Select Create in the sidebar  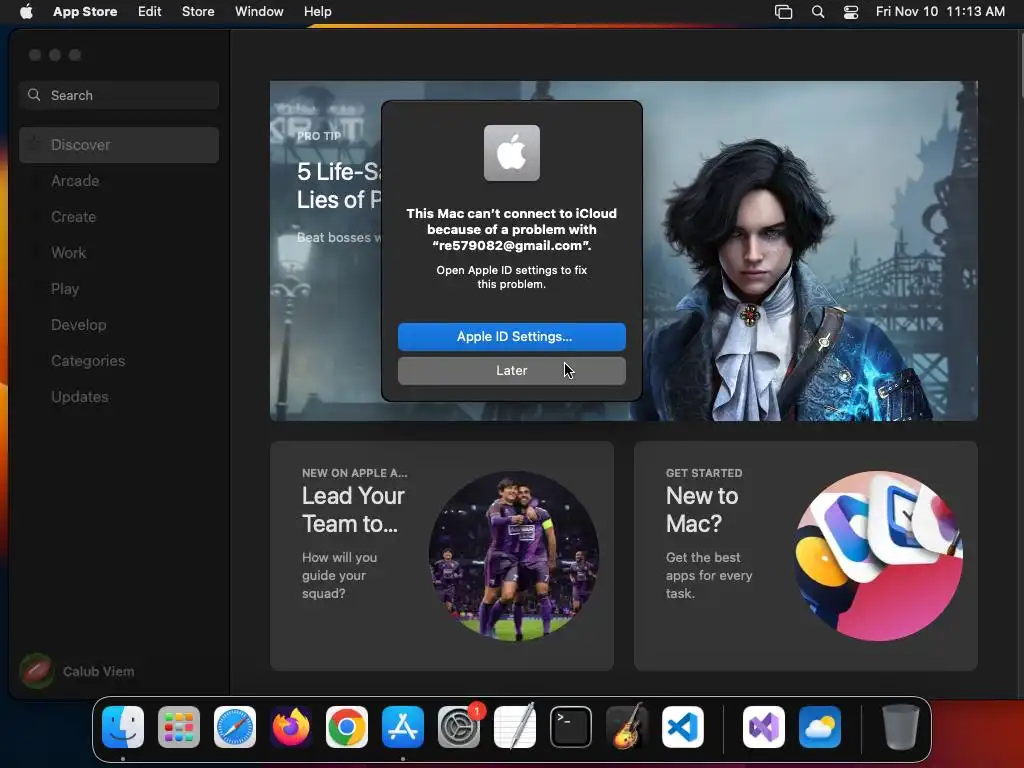tap(119, 217)
